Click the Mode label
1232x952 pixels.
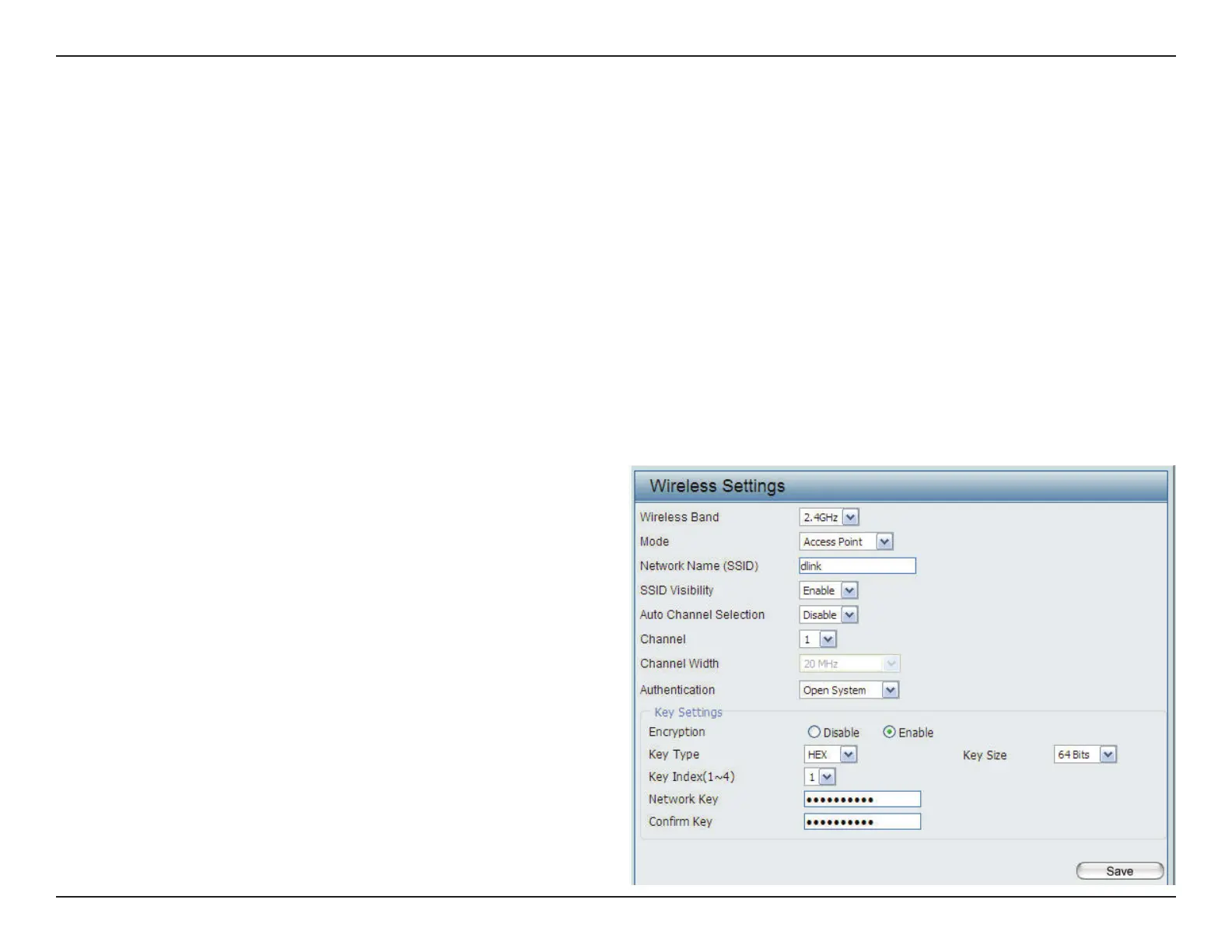click(654, 541)
